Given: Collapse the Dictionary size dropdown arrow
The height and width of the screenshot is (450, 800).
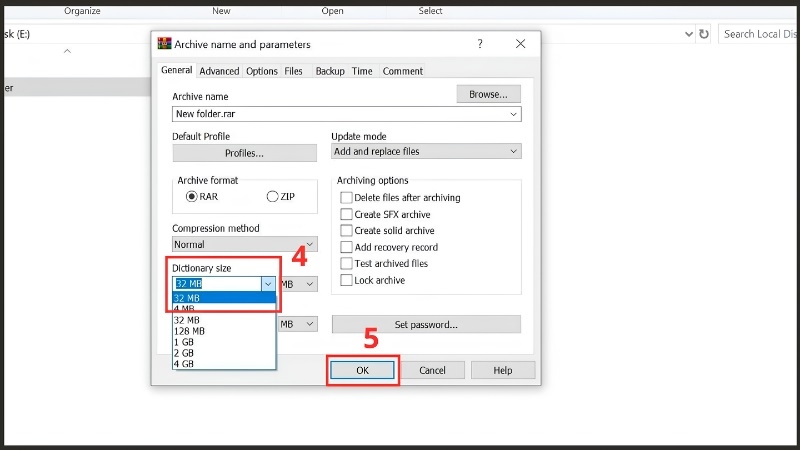Looking at the screenshot, I should click(268, 284).
